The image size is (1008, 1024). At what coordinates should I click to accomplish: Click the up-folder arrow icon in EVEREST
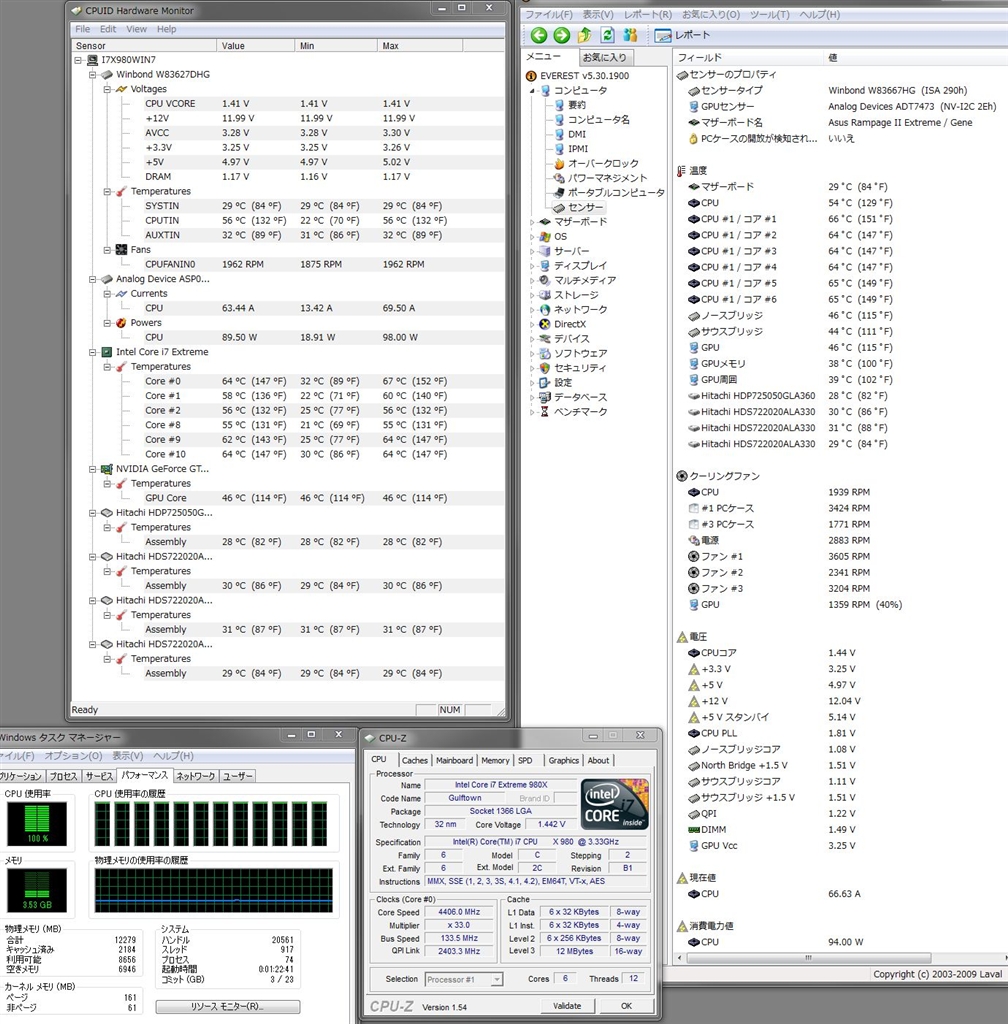(584, 35)
